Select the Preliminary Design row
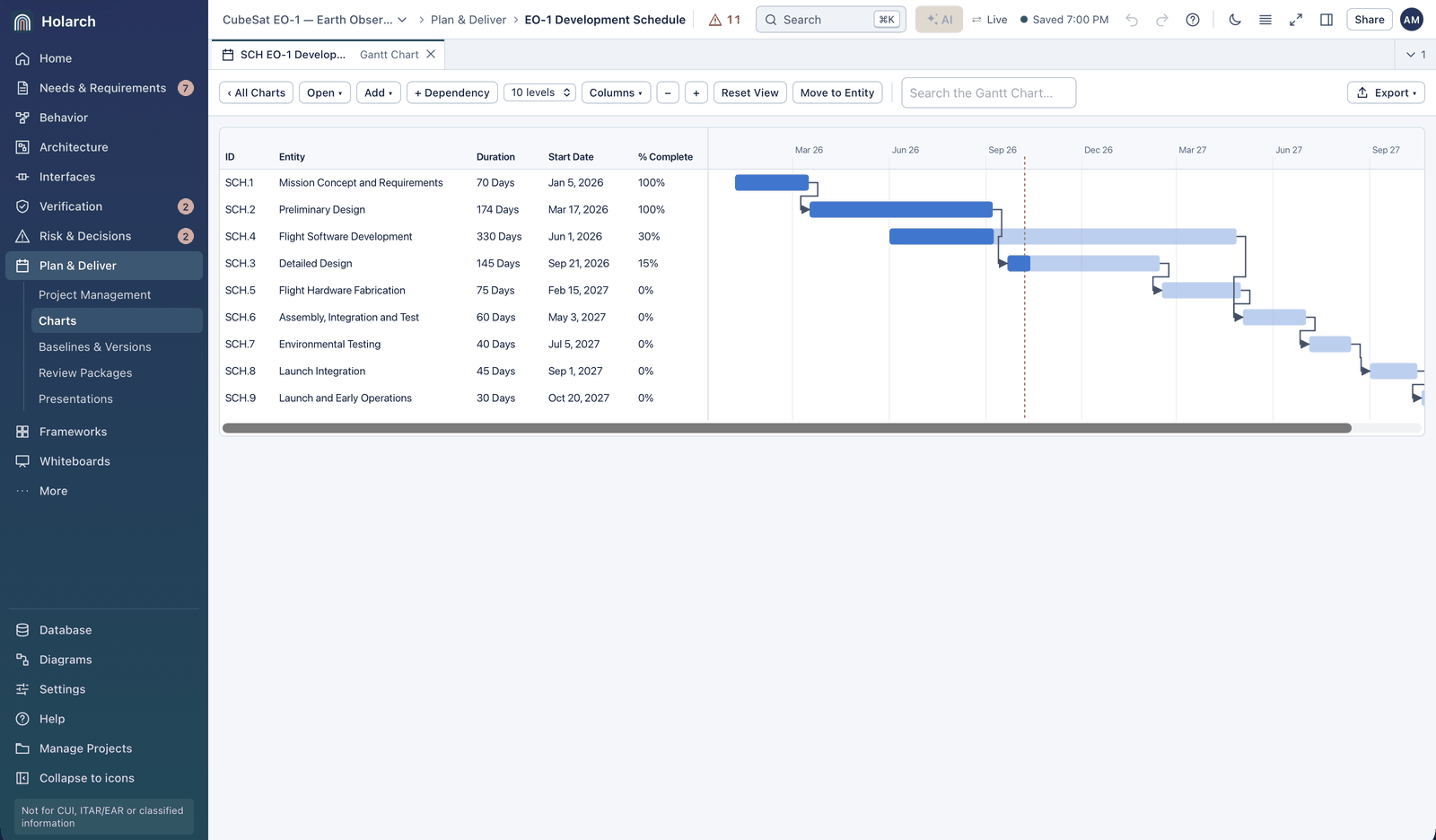Image resolution: width=1436 pixels, height=840 pixels. [463, 210]
